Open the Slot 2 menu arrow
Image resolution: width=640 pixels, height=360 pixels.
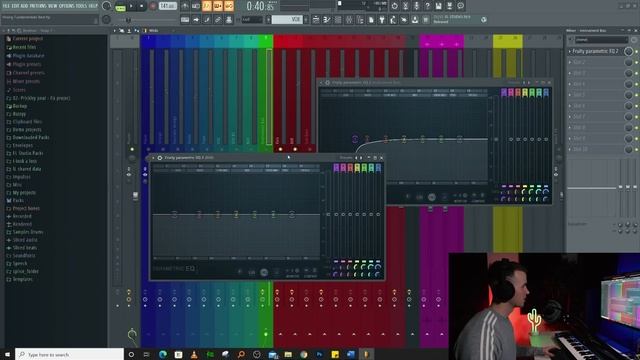570,62
